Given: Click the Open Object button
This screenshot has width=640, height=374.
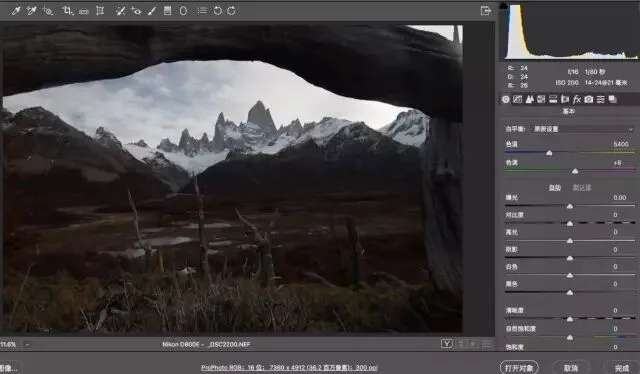Looking at the screenshot, I should pos(519,368).
